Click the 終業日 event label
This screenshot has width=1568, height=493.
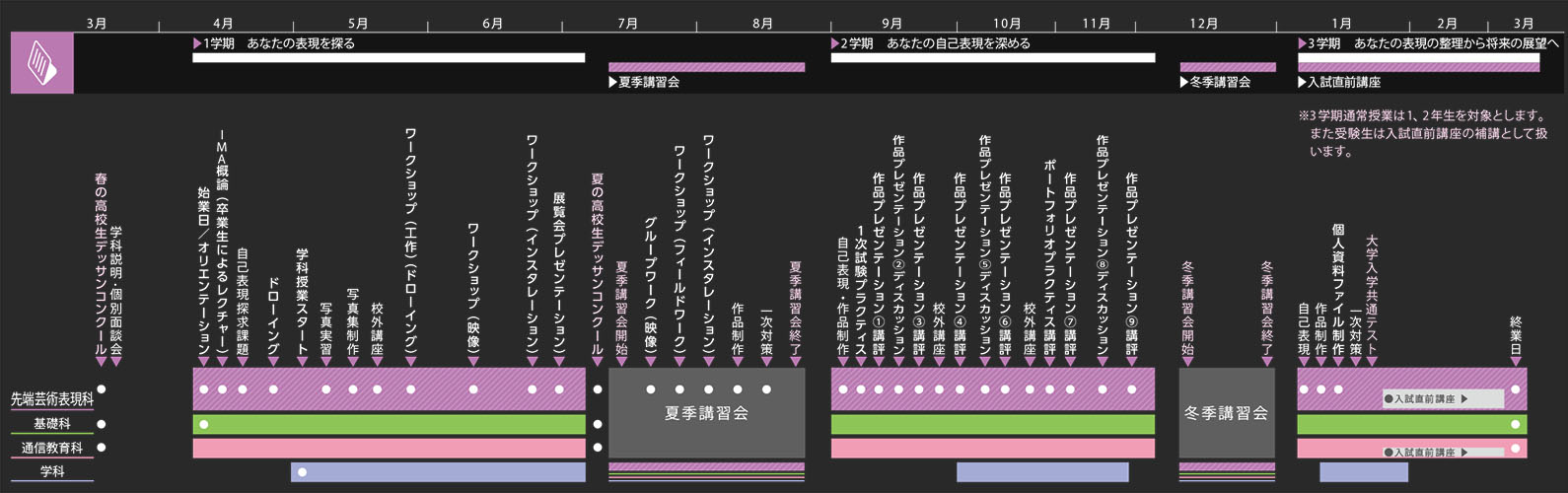(x=1516, y=335)
